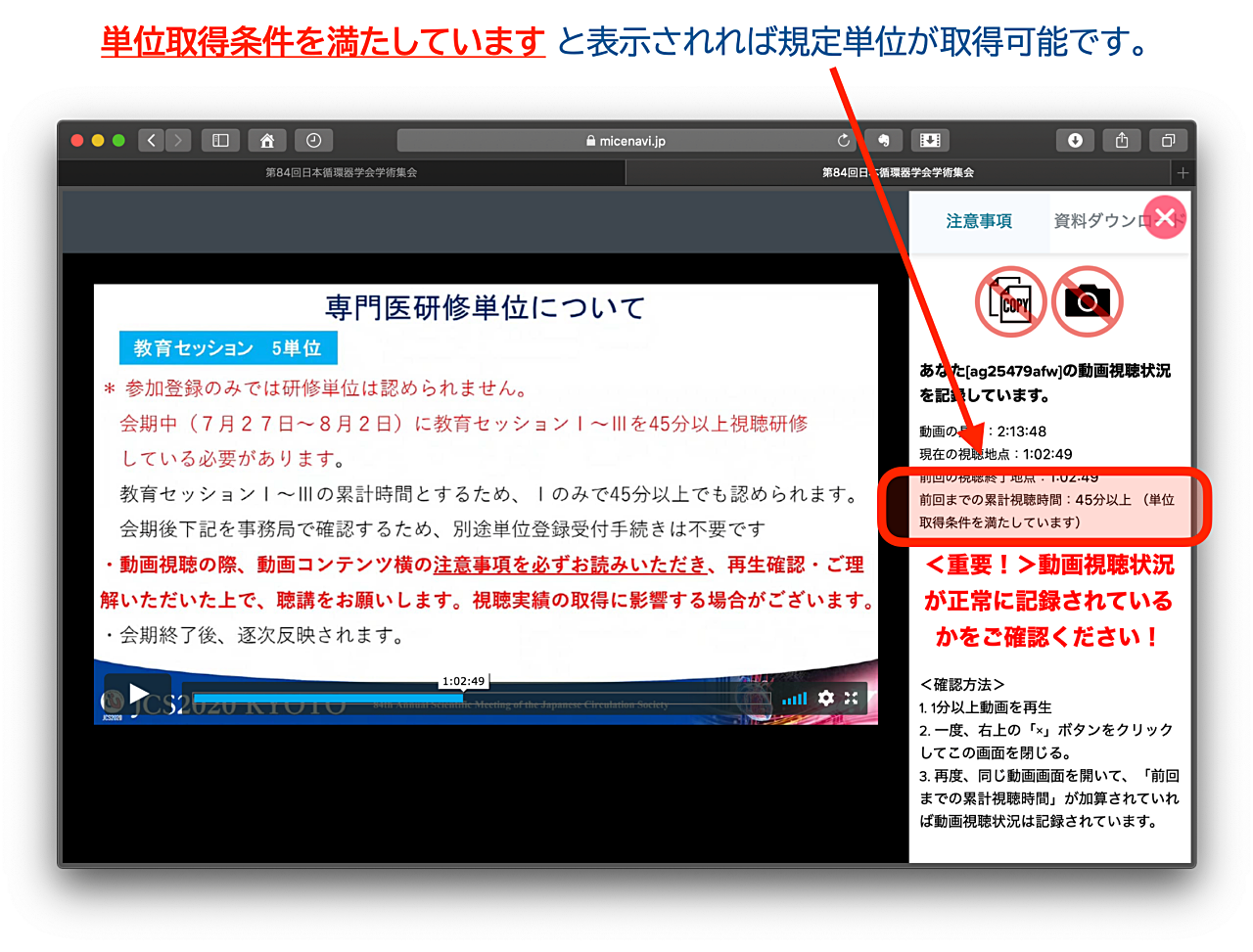The height and width of the screenshot is (952, 1253).
Task: Click the 前回までの累計視聴時間:45分以上 text
Action: pyautogui.click(x=1025, y=500)
